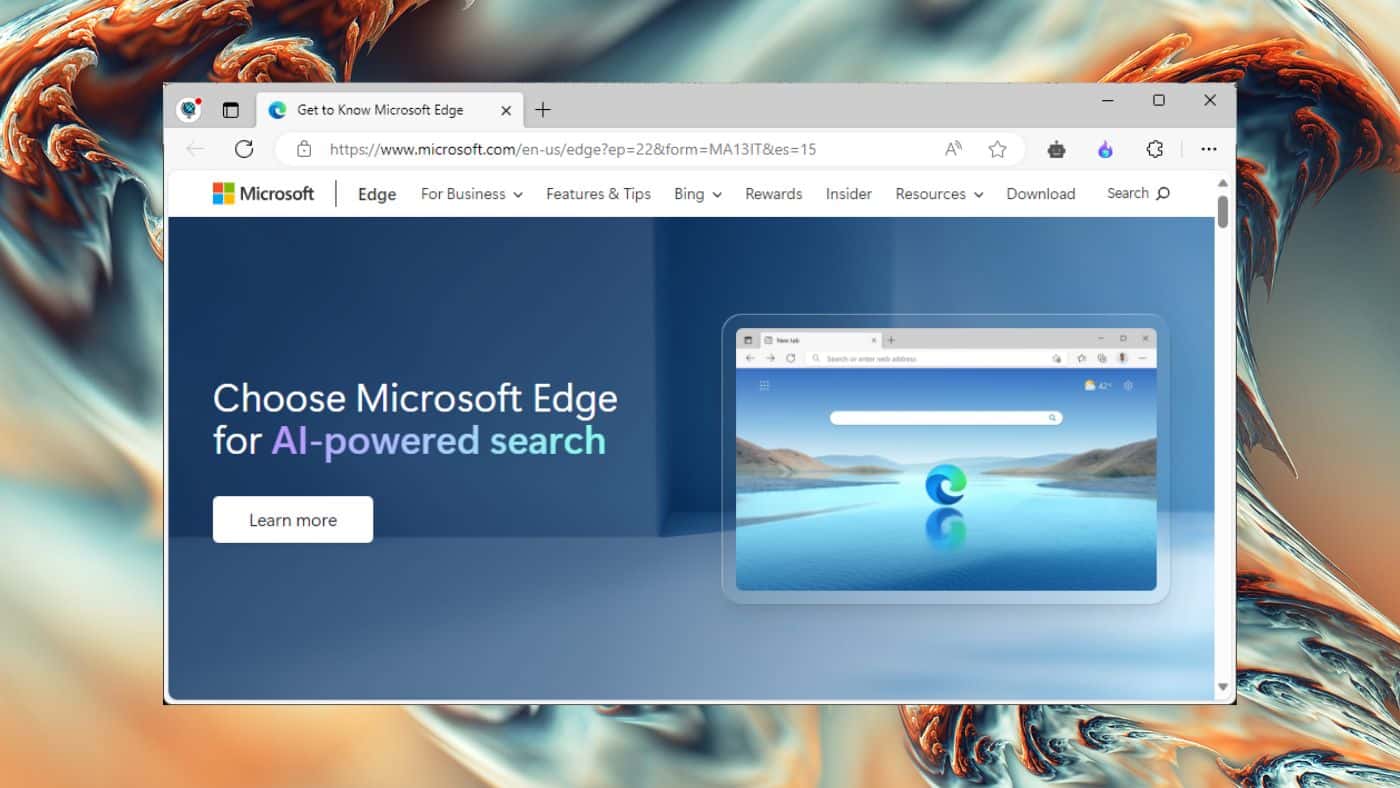Reload the page with refresh icon
1400x788 pixels.
244,149
